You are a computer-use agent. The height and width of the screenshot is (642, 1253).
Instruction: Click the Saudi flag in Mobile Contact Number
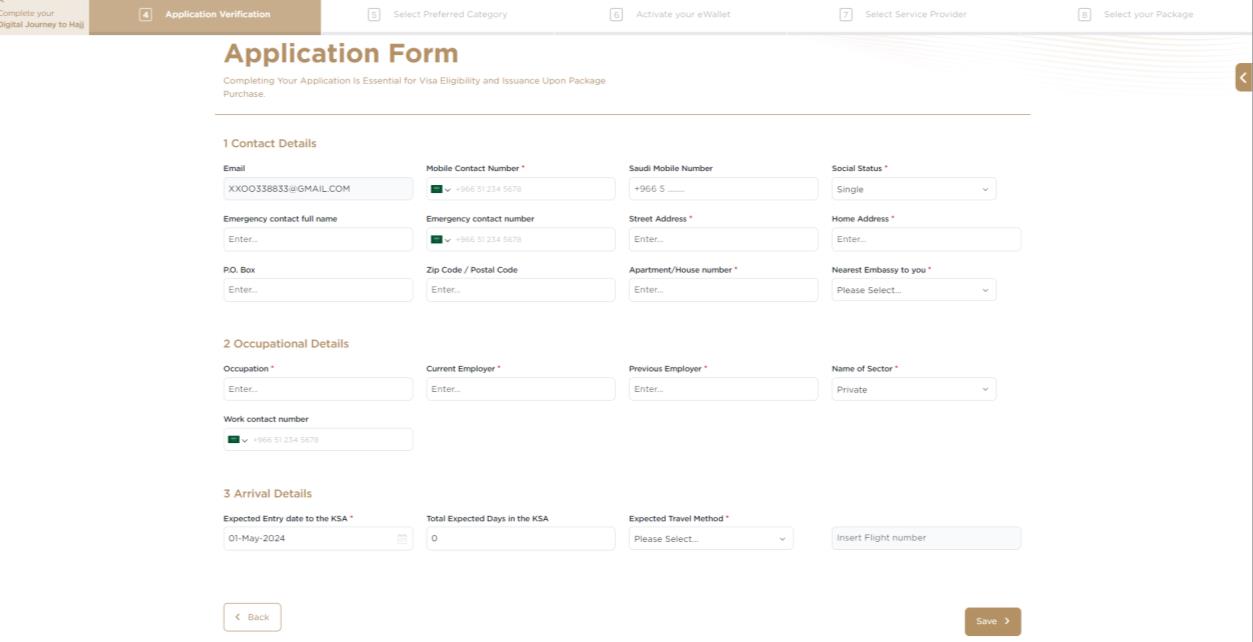[x=436, y=189]
